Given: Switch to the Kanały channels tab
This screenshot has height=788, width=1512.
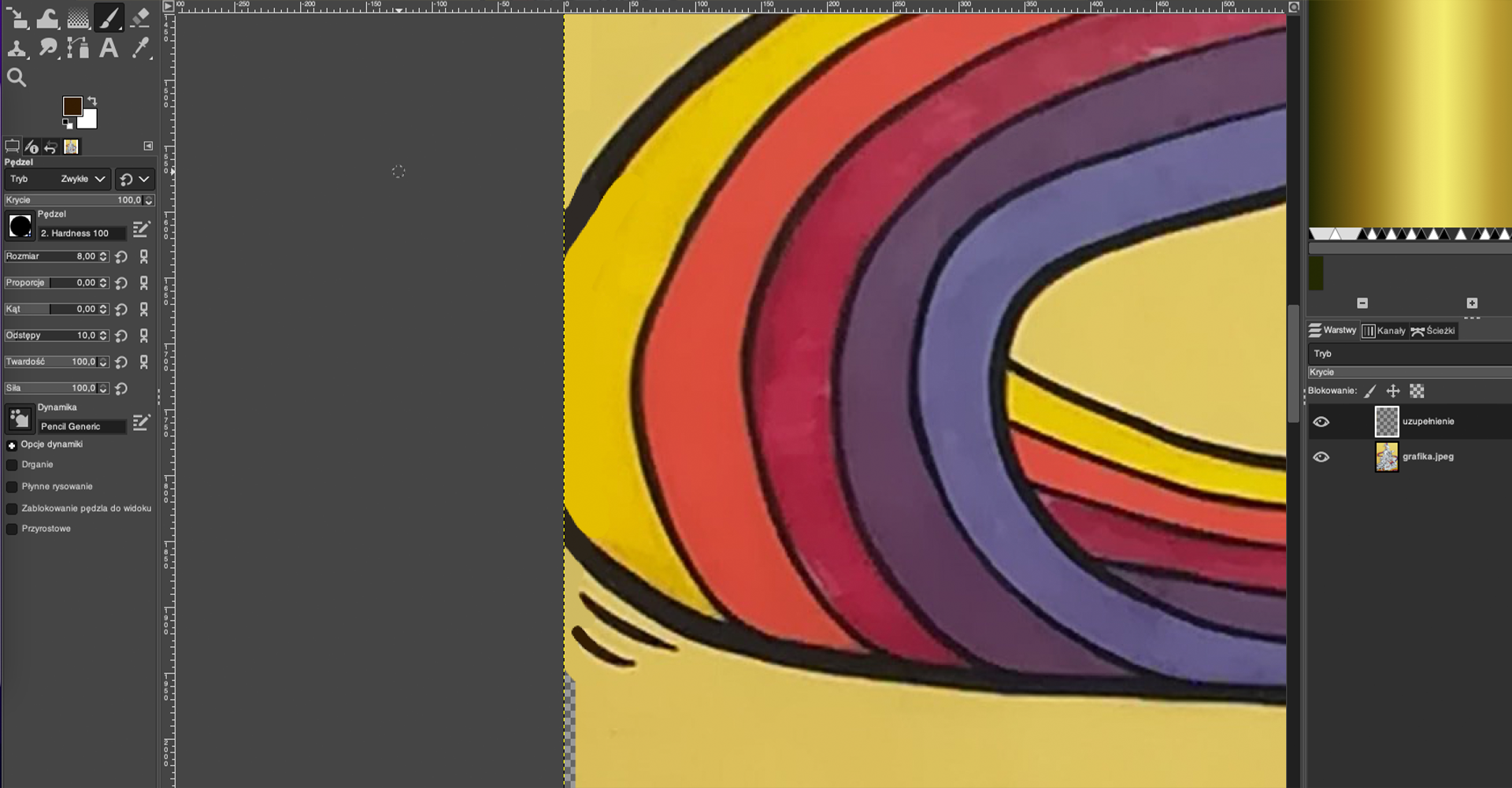Looking at the screenshot, I should (1384, 331).
